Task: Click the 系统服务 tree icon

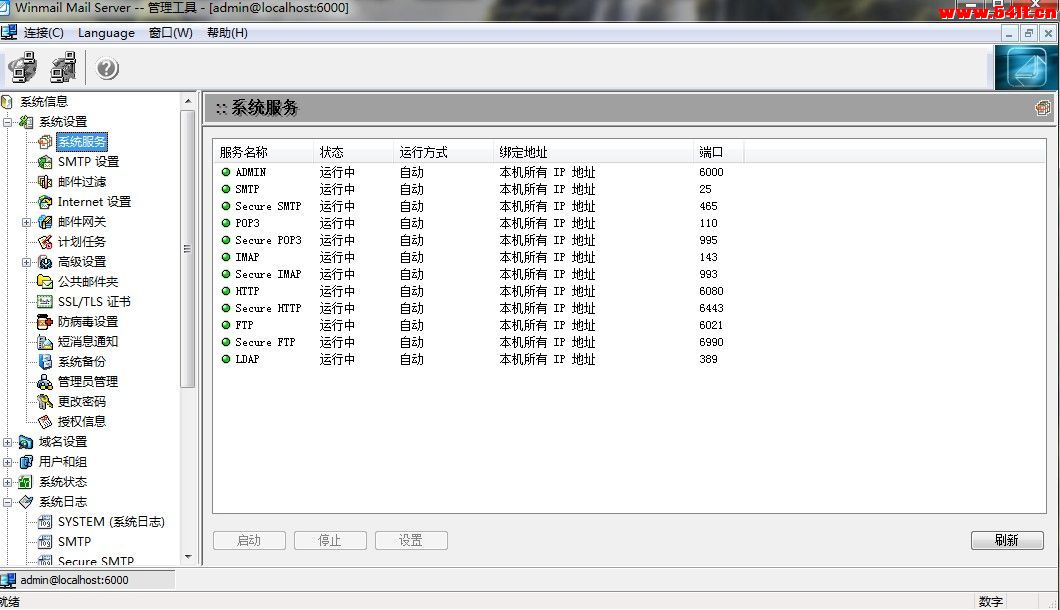Action: [45, 142]
